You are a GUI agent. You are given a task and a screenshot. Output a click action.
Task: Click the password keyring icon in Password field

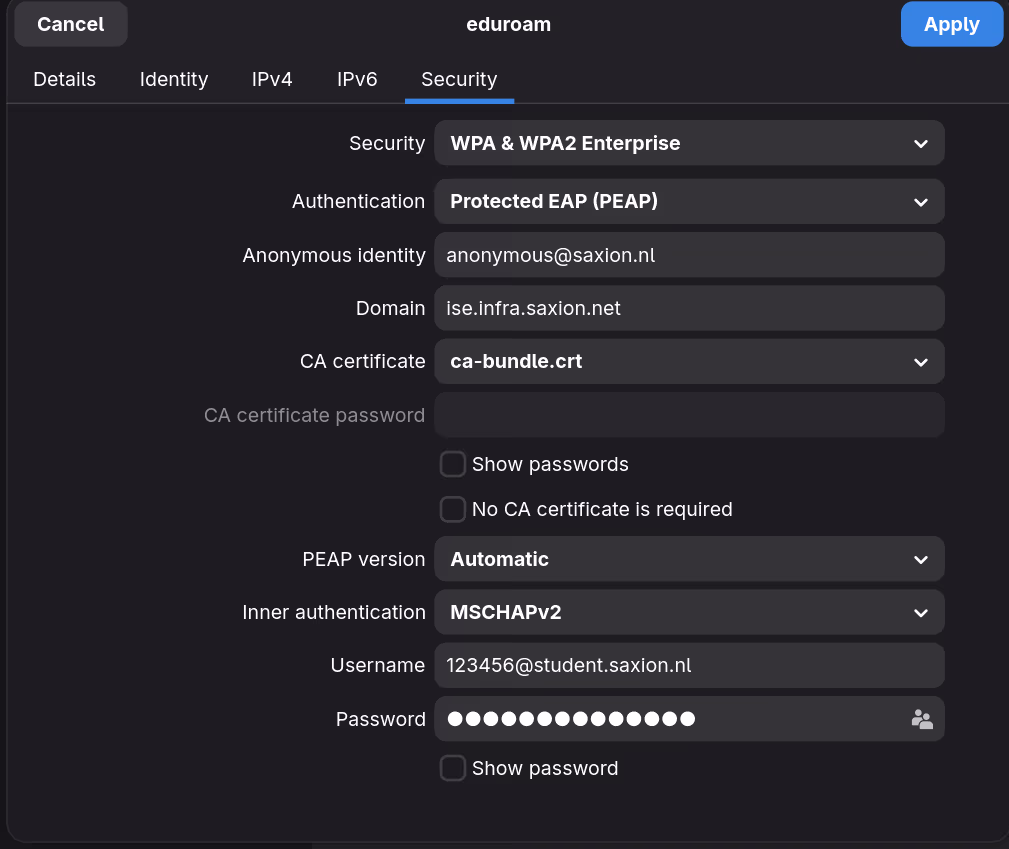click(921, 718)
